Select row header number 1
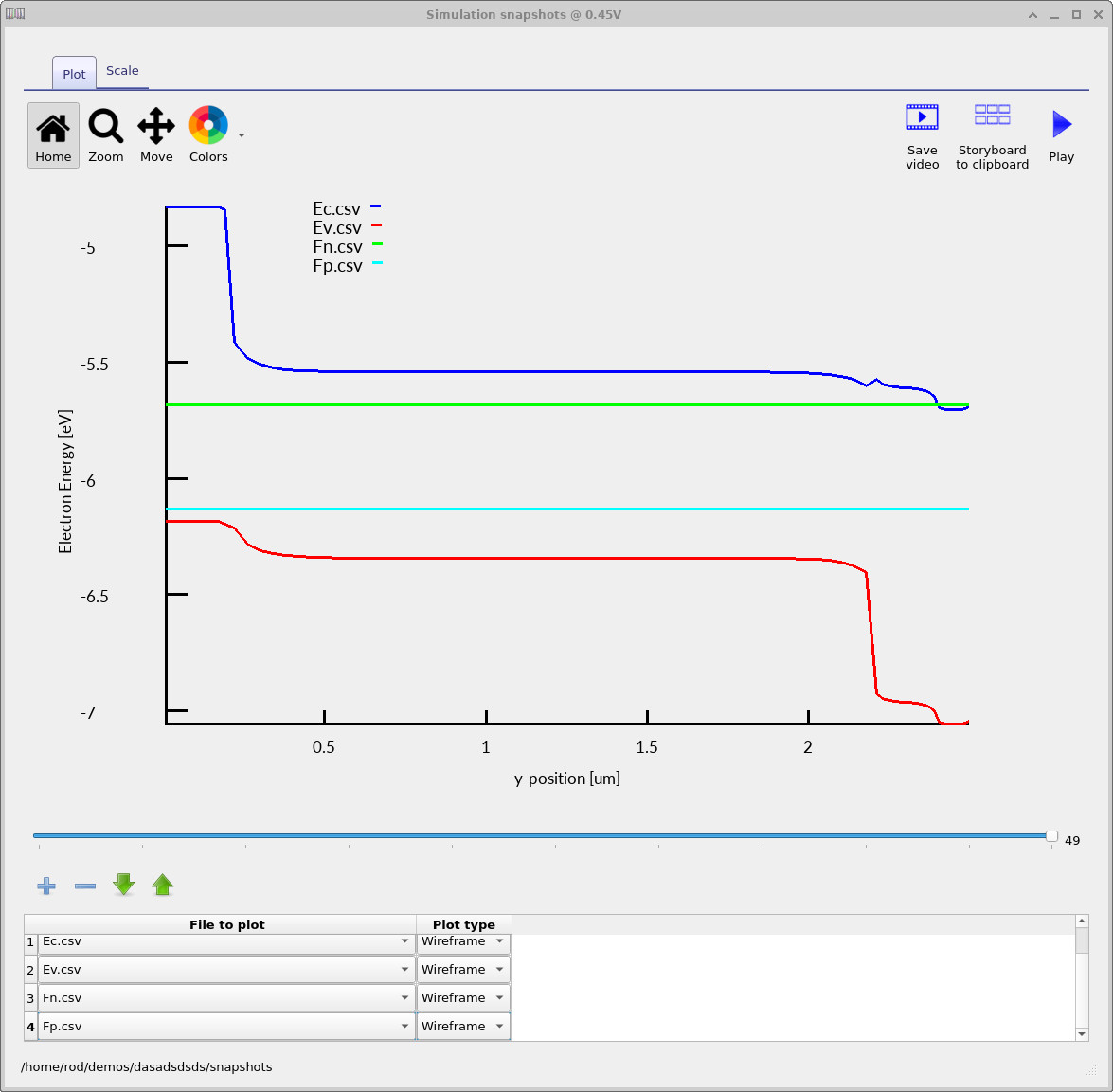The width and height of the screenshot is (1113, 1092). click(x=30, y=942)
